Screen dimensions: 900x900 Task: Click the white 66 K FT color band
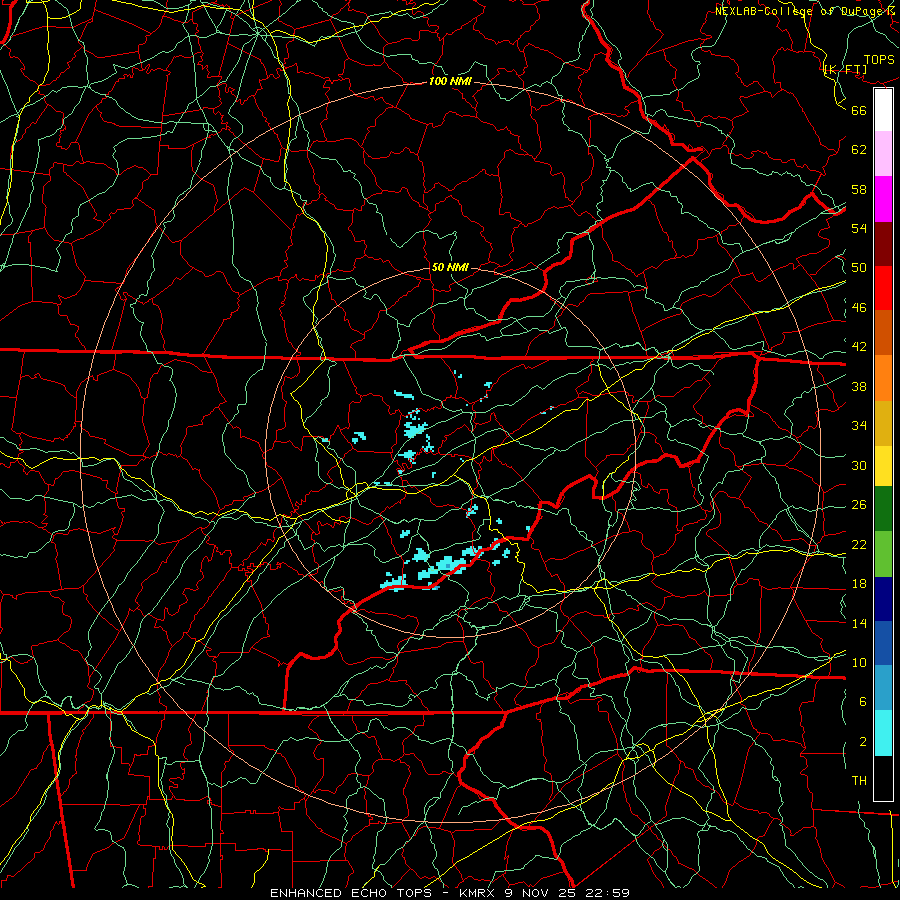(x=883, y=110)
